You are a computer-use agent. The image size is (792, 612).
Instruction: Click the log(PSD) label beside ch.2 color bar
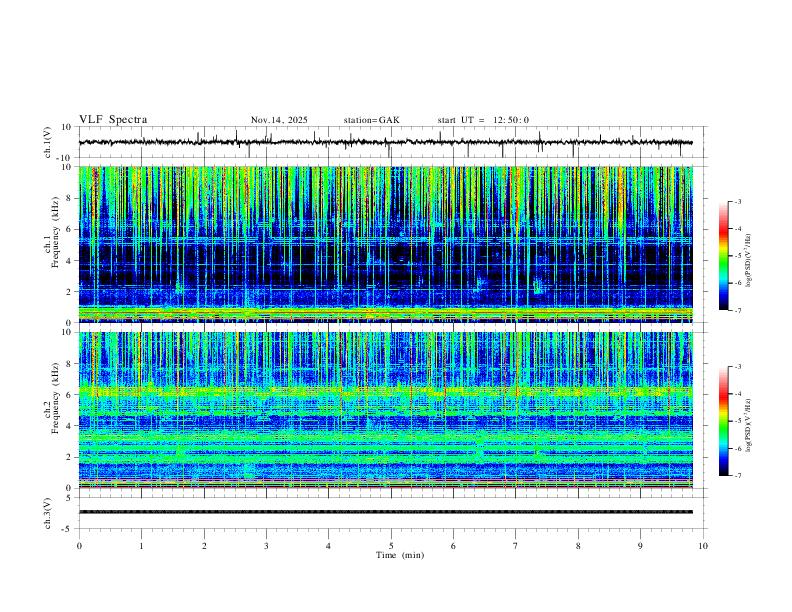(750, 425)
